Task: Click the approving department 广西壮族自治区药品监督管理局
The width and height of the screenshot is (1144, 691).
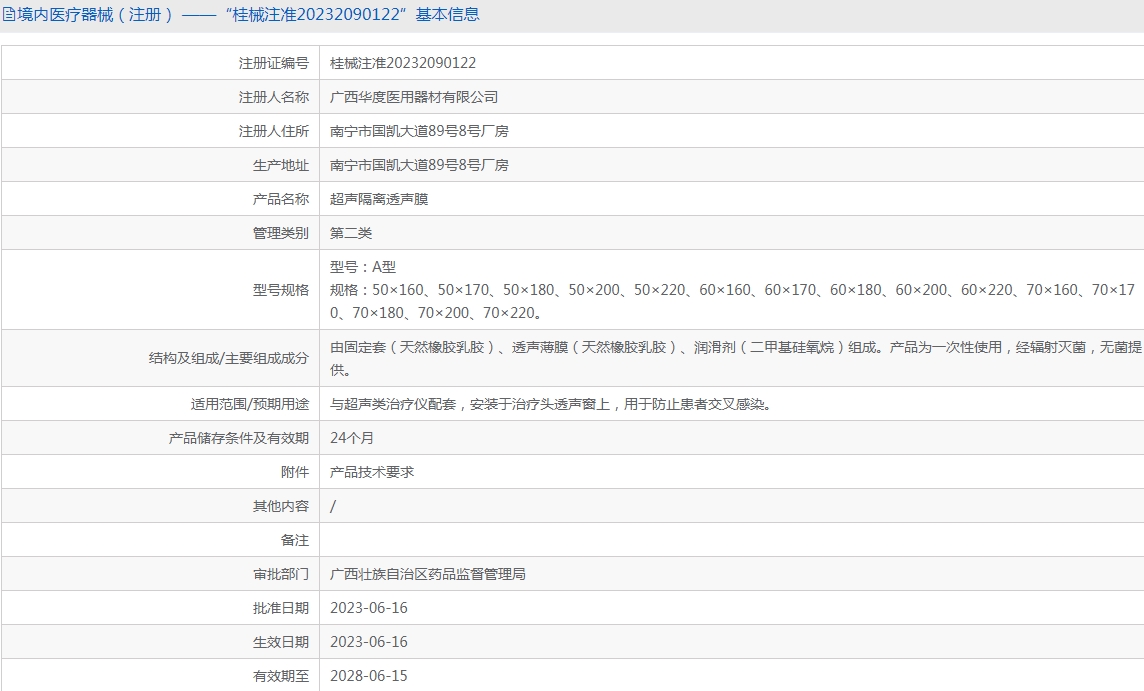Action: pyautogui.click(x=428, y=574)
